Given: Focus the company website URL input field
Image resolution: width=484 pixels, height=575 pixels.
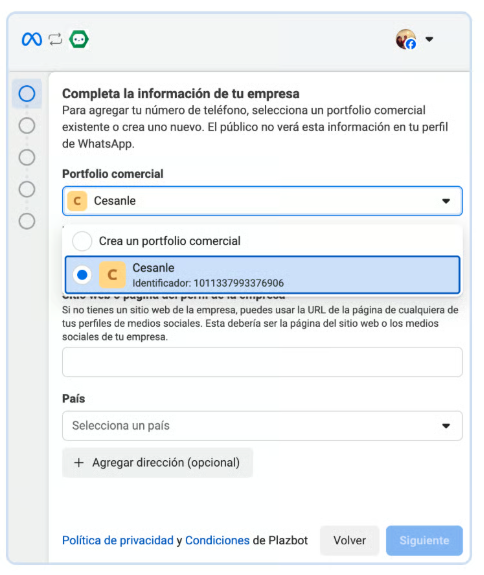Looking at the screenshot, I should [262, 362].
